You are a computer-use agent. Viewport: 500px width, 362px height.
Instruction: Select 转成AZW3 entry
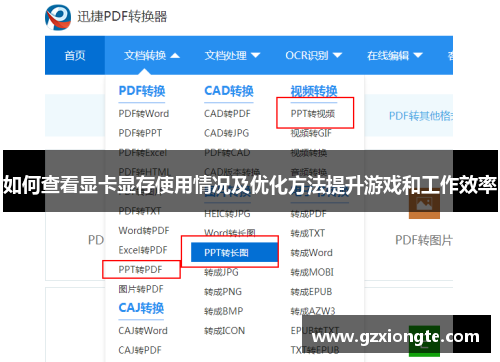pos(313,311)
